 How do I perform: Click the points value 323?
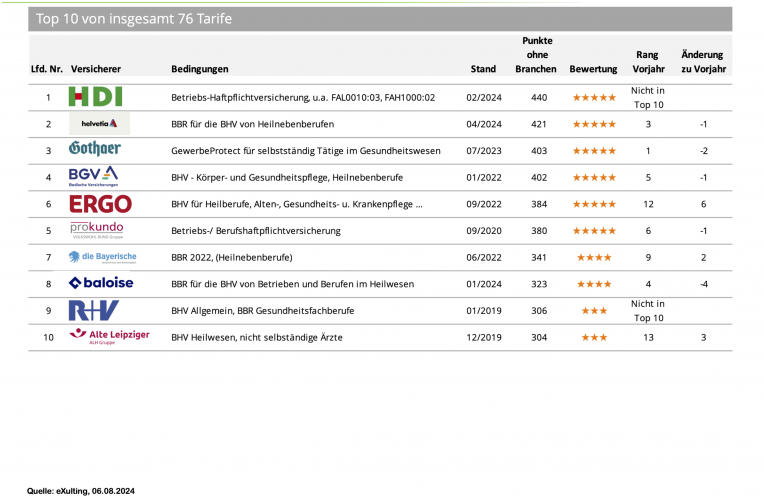pos(539,284)
